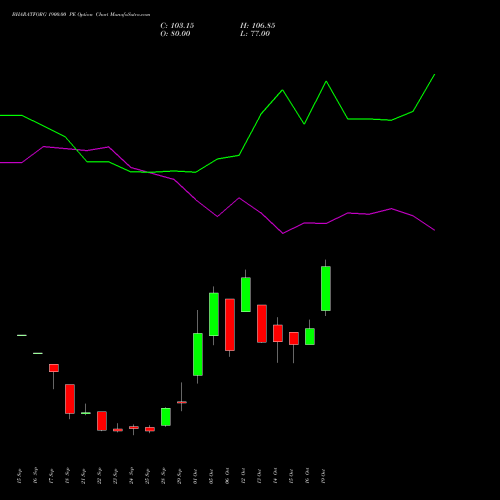Click the '05 Oct' date label
500x500 pixels.
click(211, 476)
